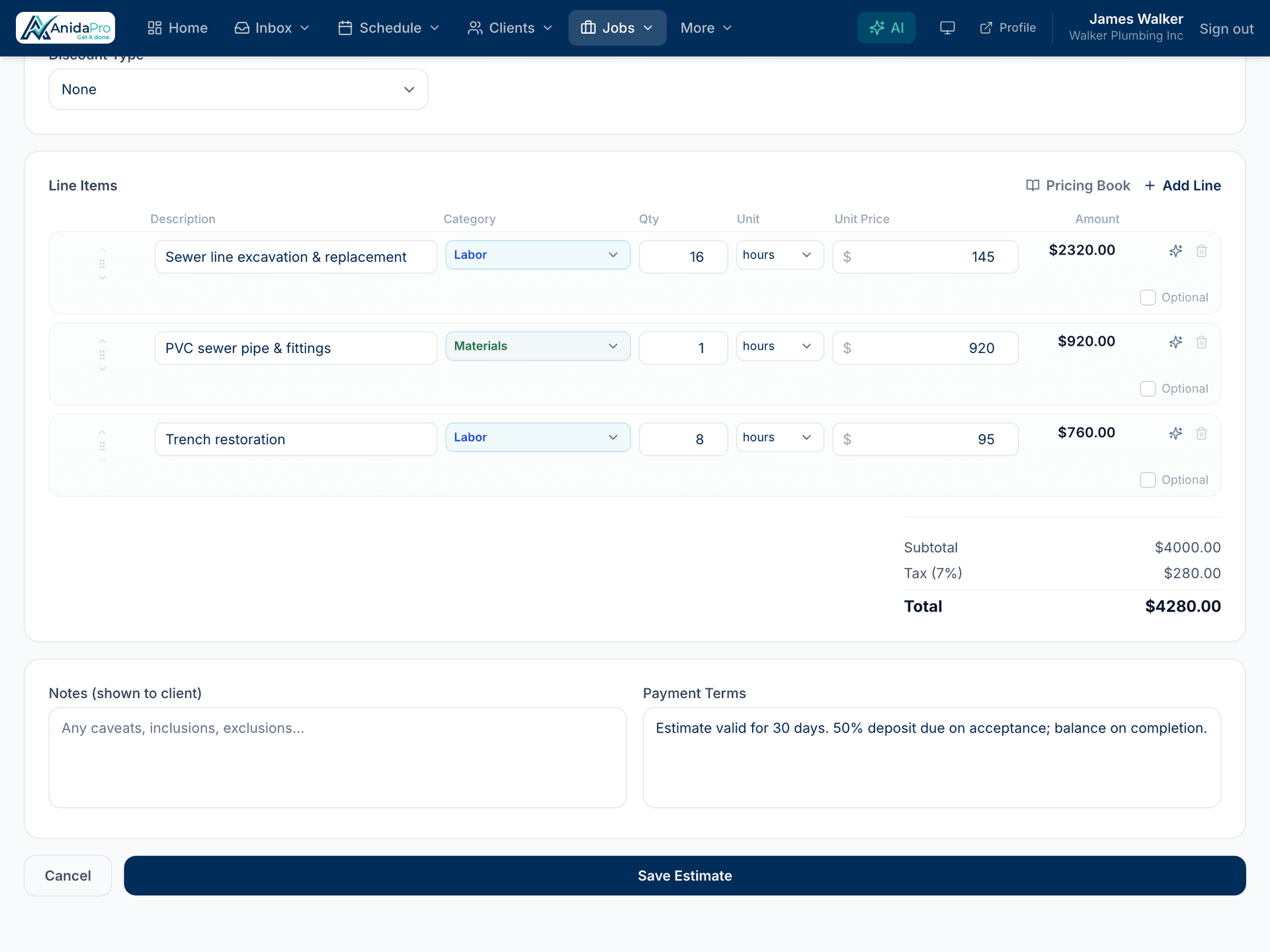Image resolution: width=1270 pixels, height=952 pixels.
Task: Delete the Trench restoration line item
Action: pos(1202,433)
